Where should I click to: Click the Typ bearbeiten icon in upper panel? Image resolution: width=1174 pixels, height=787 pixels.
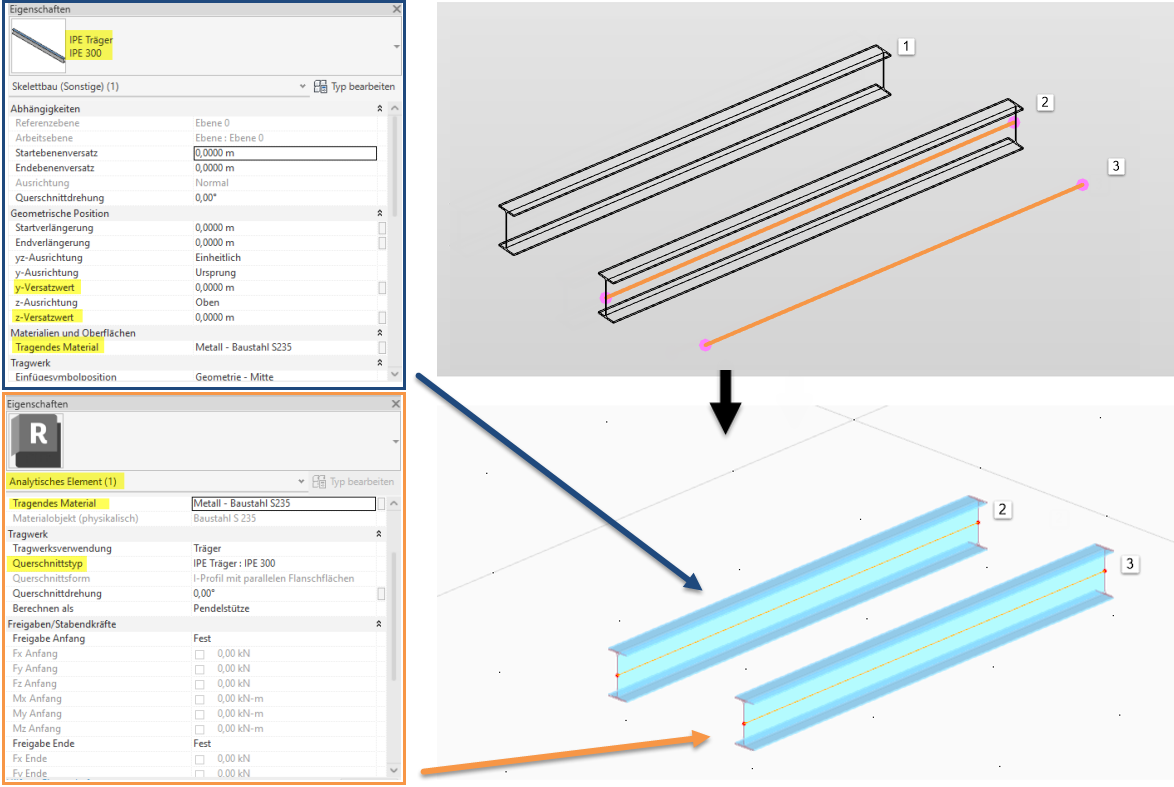(x=320, y=86)
